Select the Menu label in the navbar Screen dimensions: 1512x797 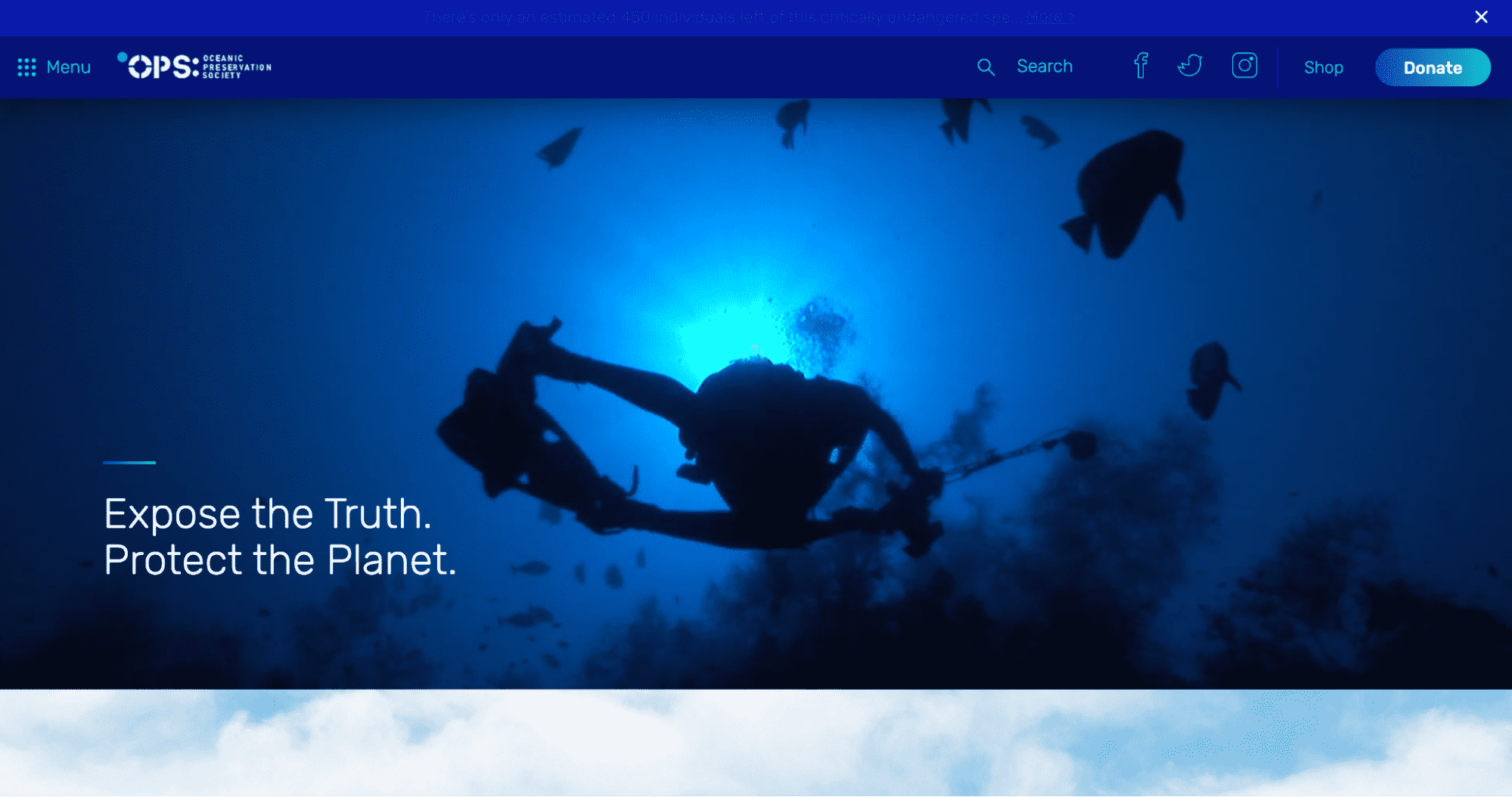pos(69,67)
